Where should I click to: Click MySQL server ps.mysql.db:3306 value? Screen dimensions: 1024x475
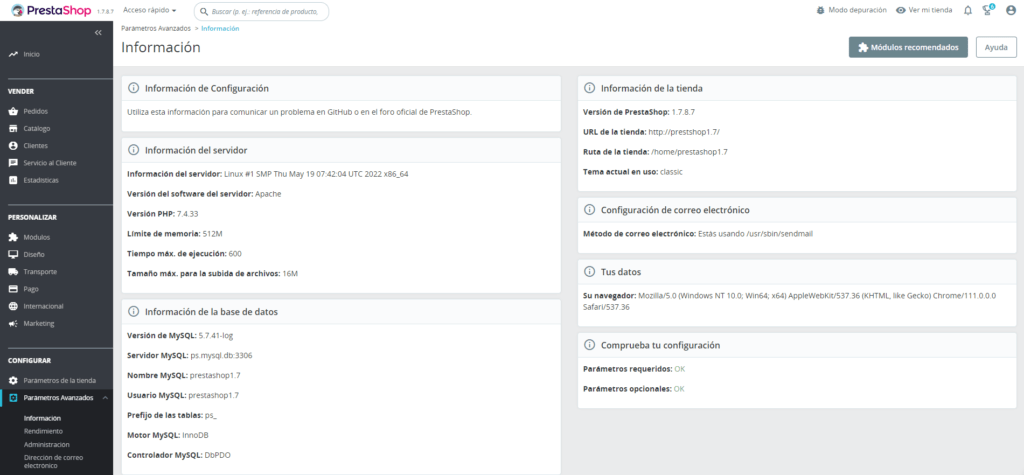(221, 356)
